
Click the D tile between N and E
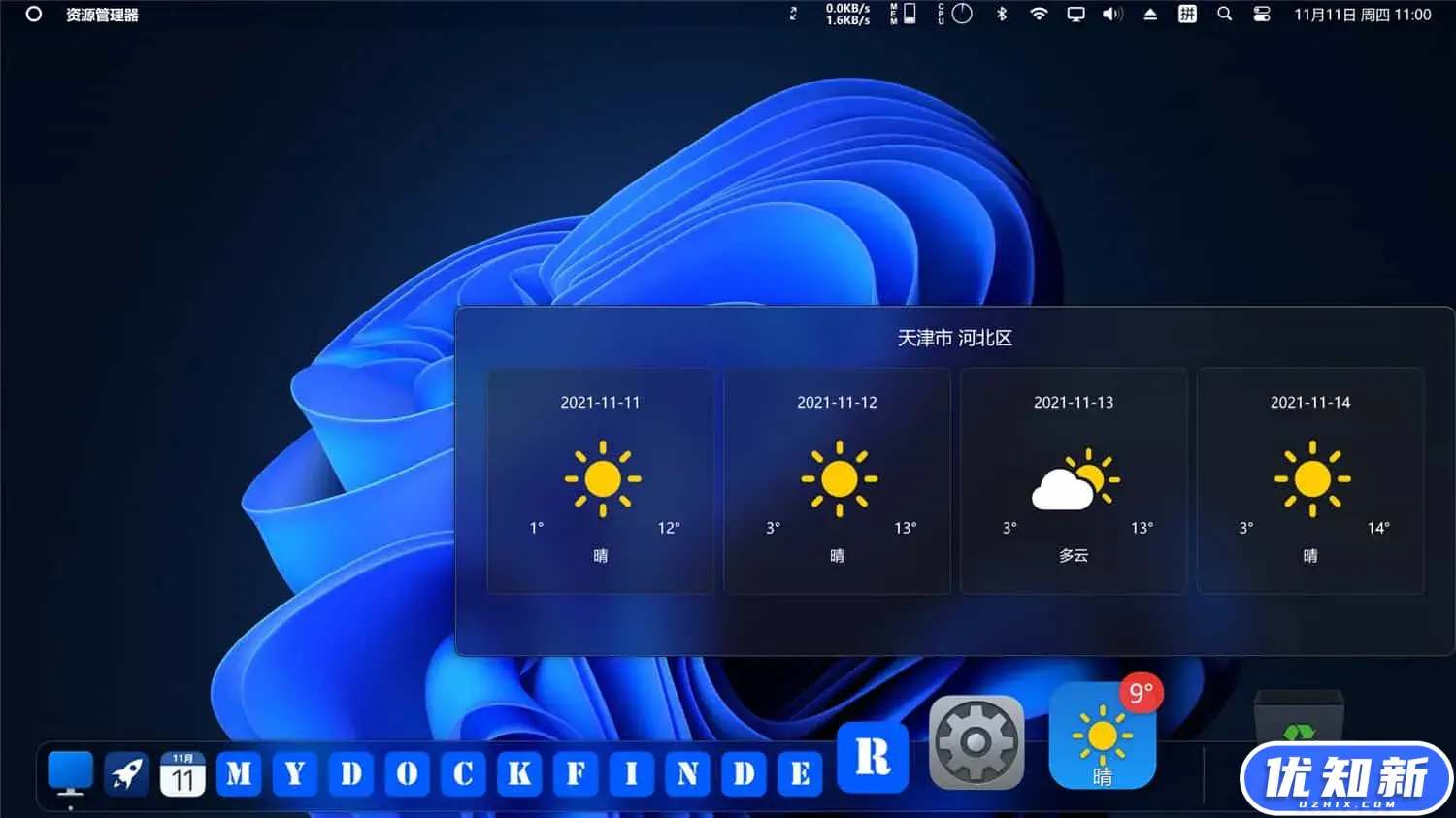(745, 773)
